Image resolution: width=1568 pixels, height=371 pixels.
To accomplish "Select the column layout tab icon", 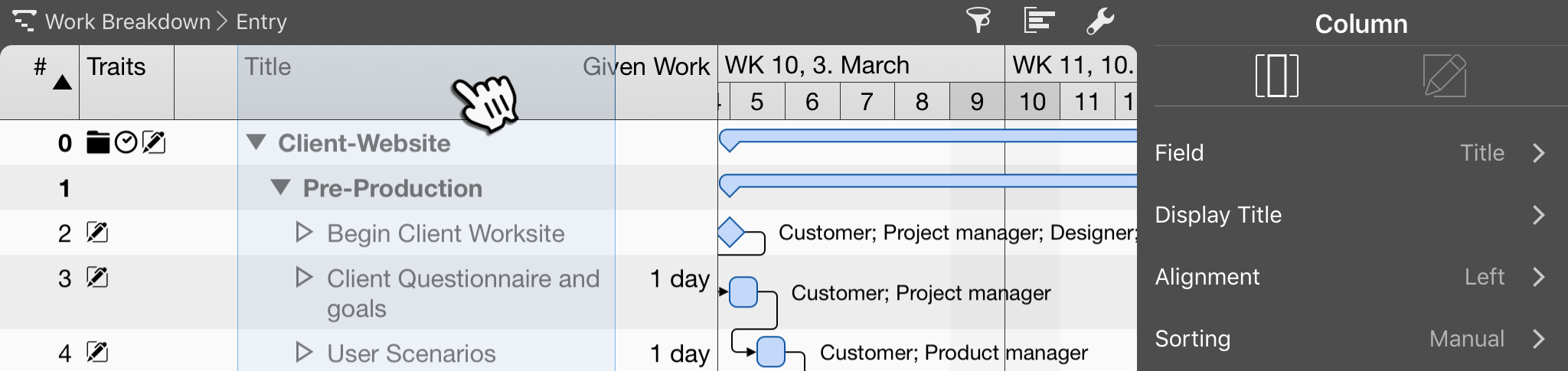I will coord(1276,76).
